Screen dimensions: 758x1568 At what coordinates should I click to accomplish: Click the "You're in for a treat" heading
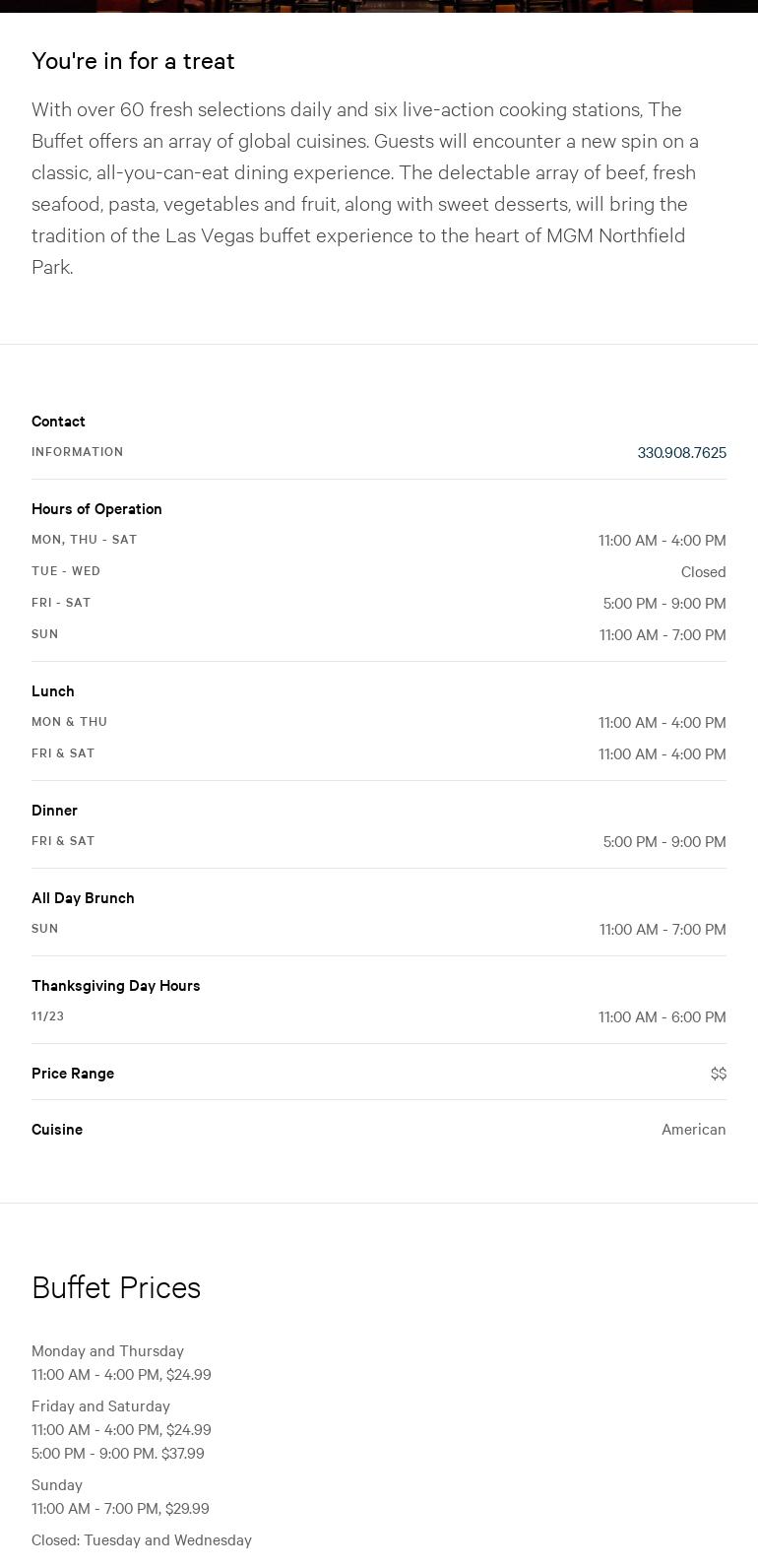(x=133, y=61)
